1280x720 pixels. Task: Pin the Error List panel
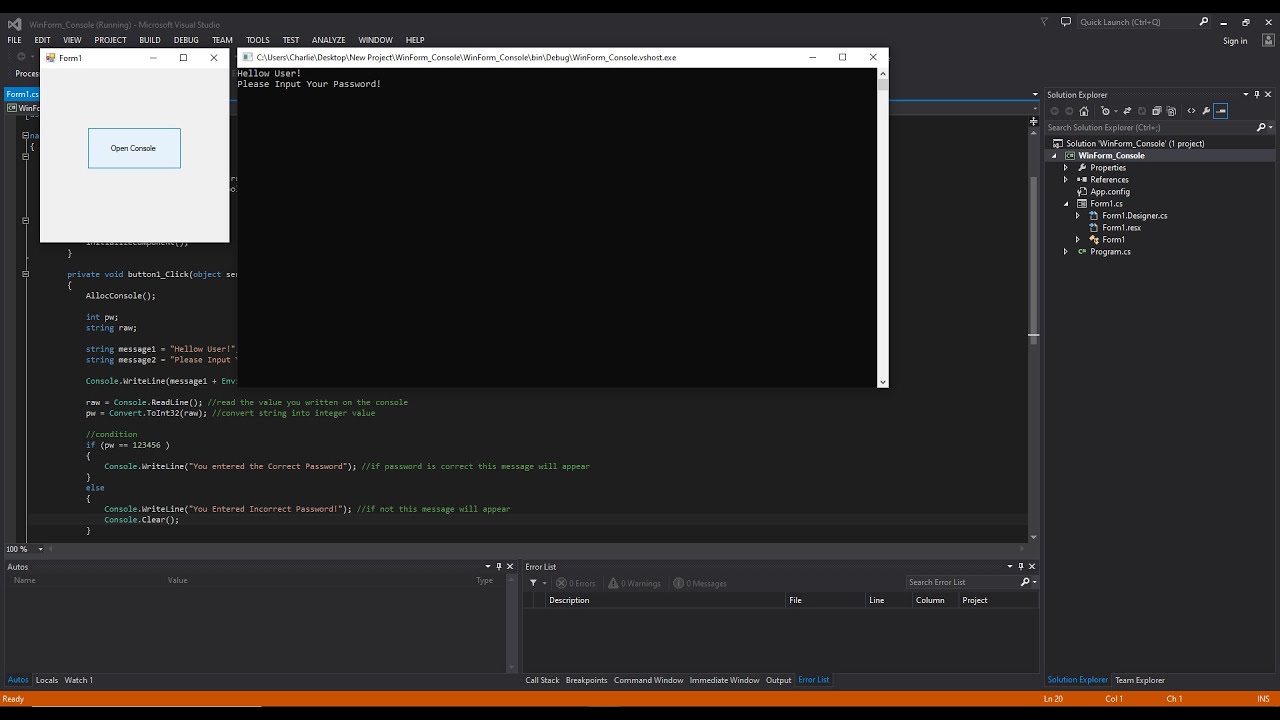(1021, 567)
